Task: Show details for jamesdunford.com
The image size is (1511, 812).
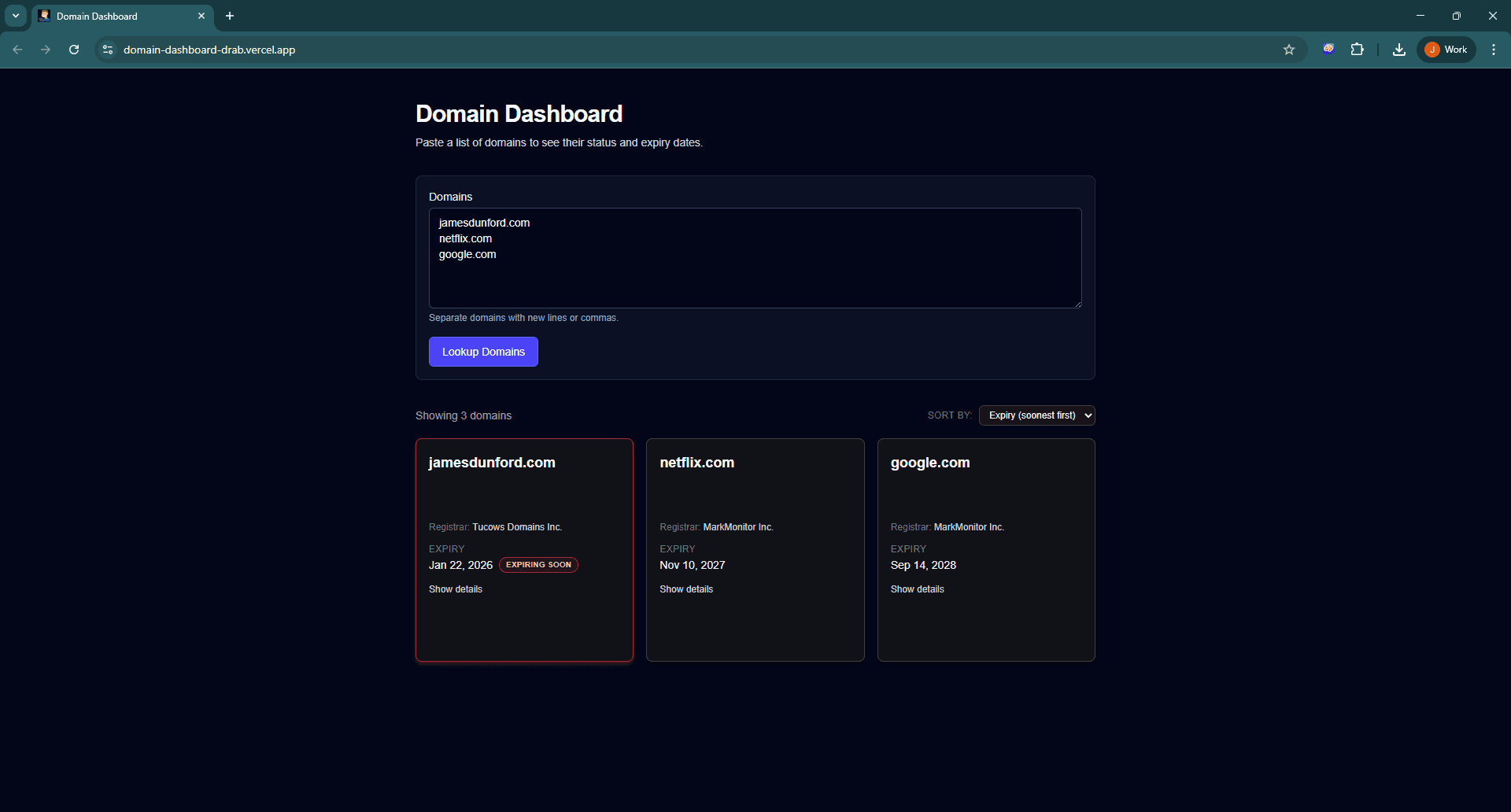Action: 455,589
